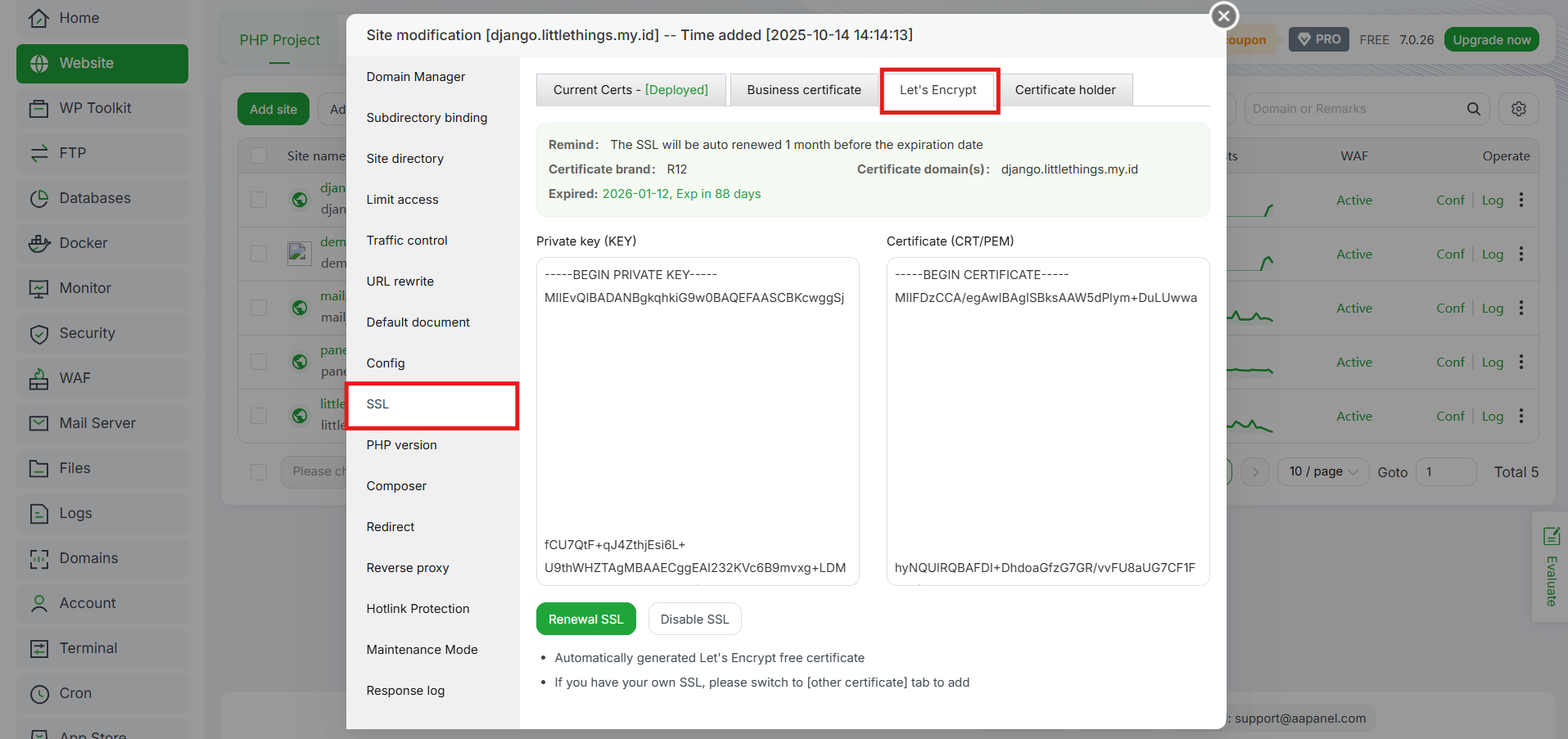Image resolution: width=1568 pixels, height=739 pixels.
Task: Check the third site row checkbox
Action: [x=259, y=308]
